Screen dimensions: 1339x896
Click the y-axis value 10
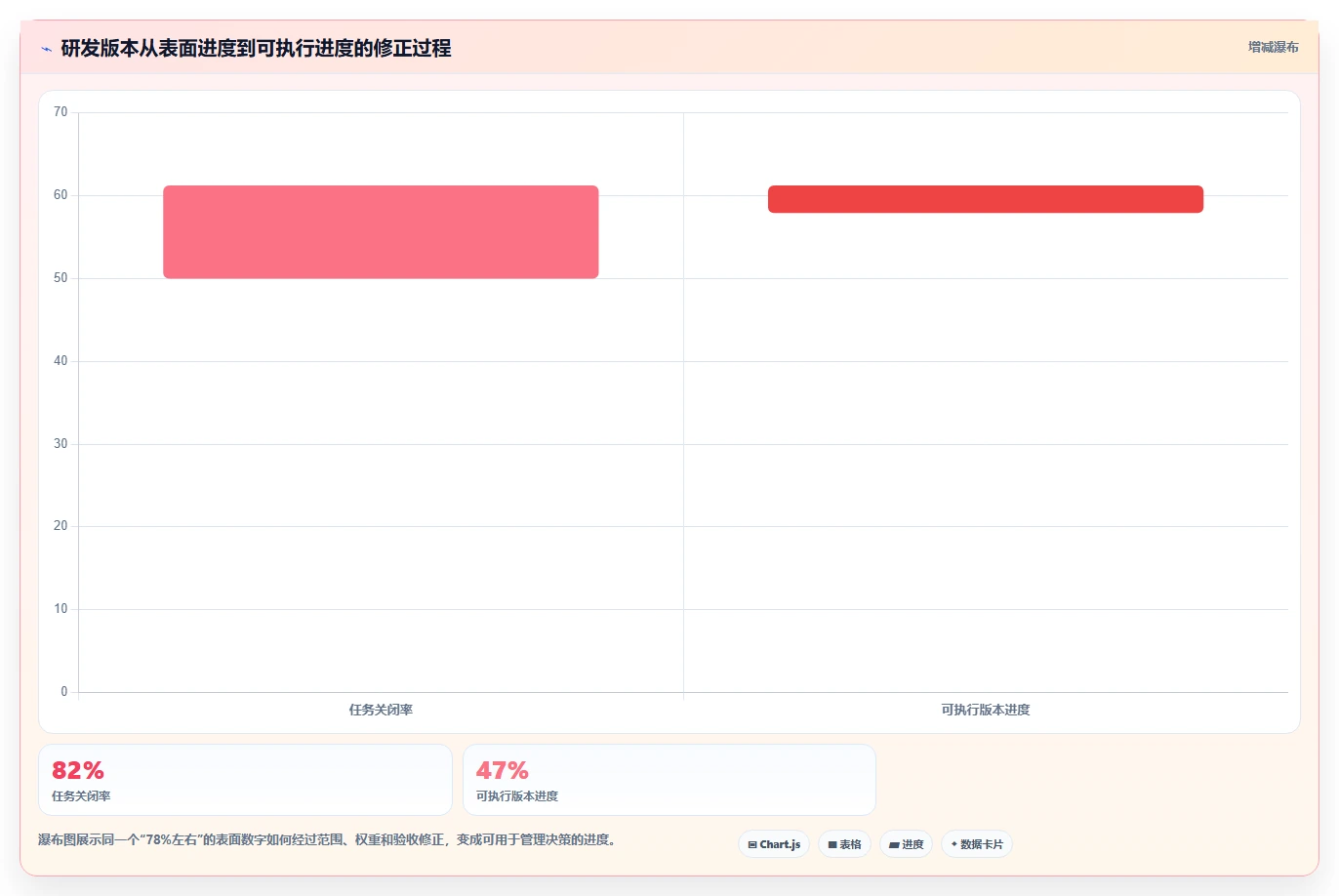(61, 609)
